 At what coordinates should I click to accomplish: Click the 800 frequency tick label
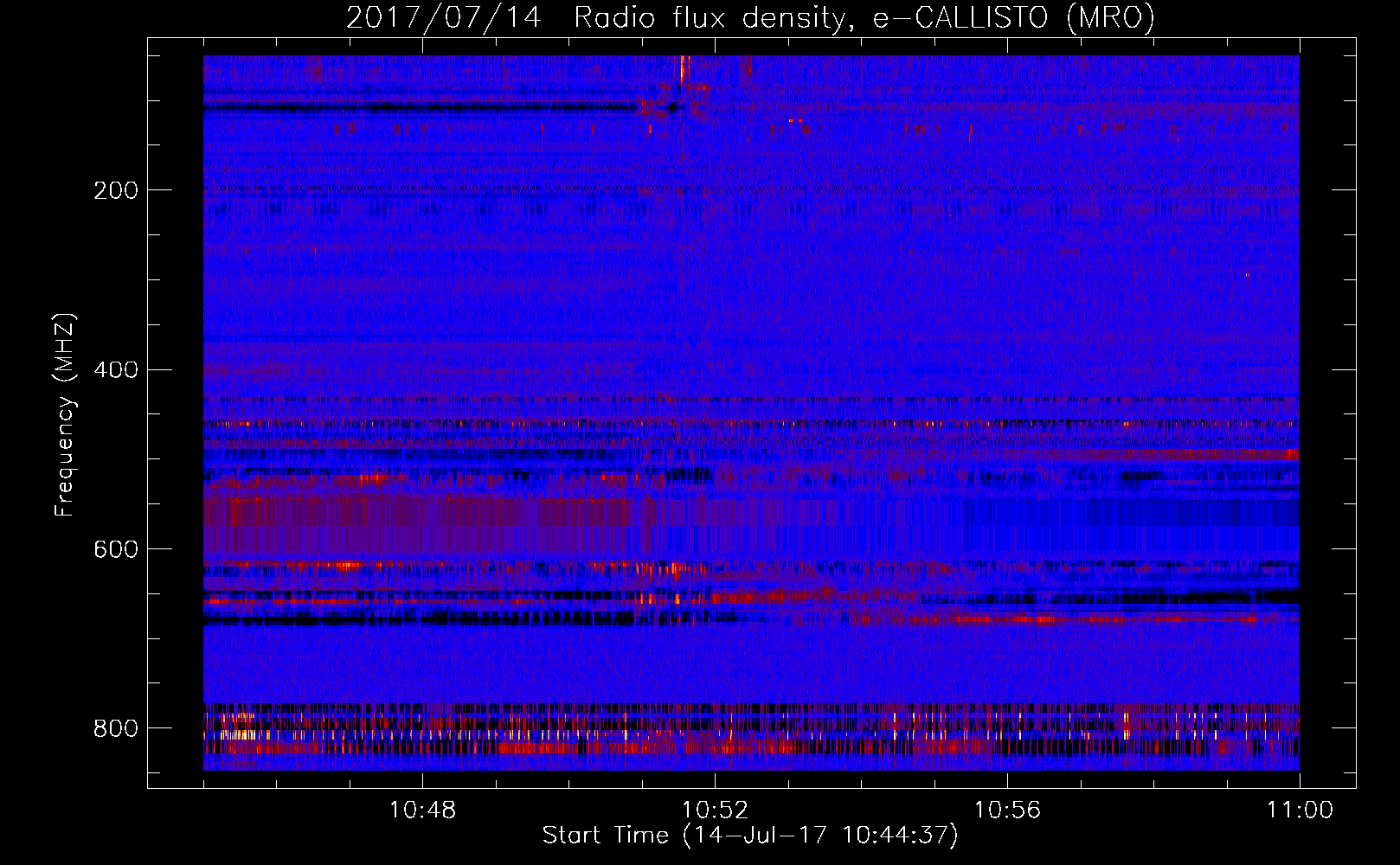pyautogui.click(x=115, y=728)
